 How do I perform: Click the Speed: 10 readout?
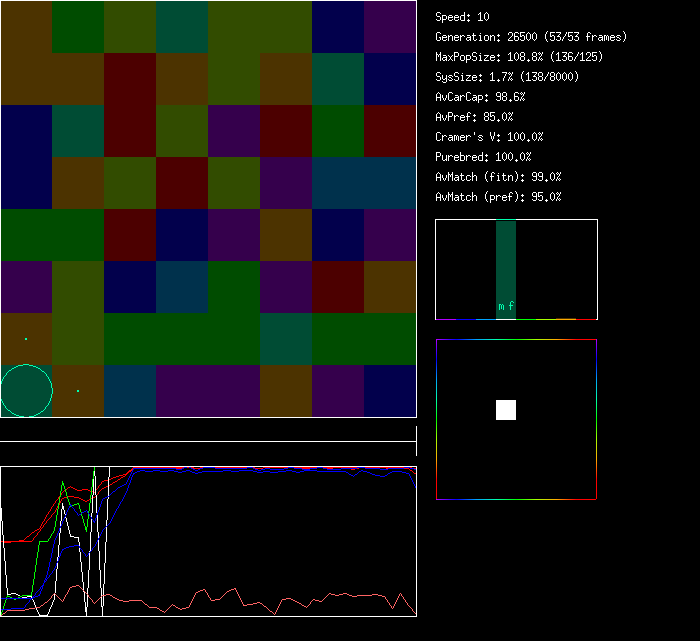463,17
